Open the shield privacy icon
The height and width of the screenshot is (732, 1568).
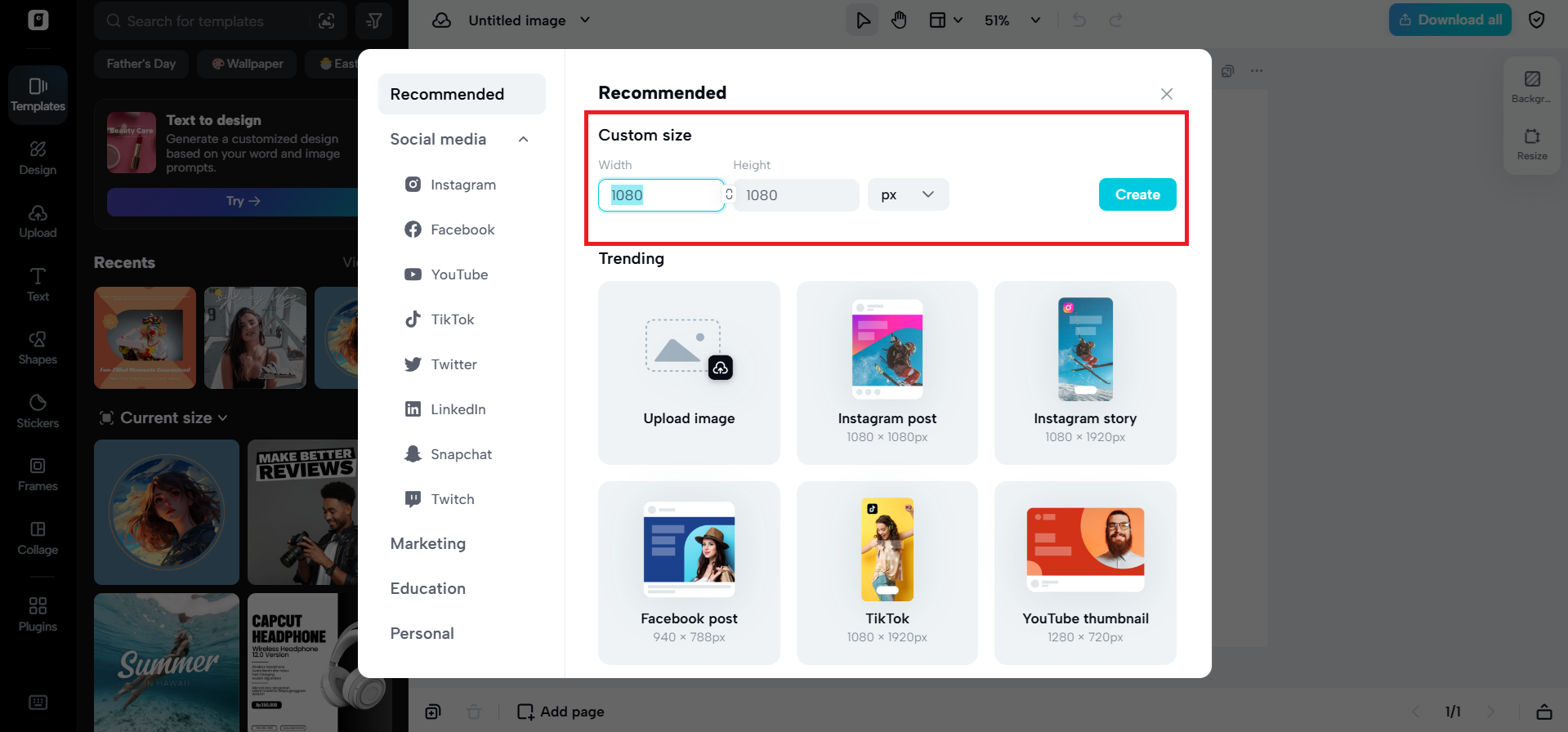point(1536,20)
